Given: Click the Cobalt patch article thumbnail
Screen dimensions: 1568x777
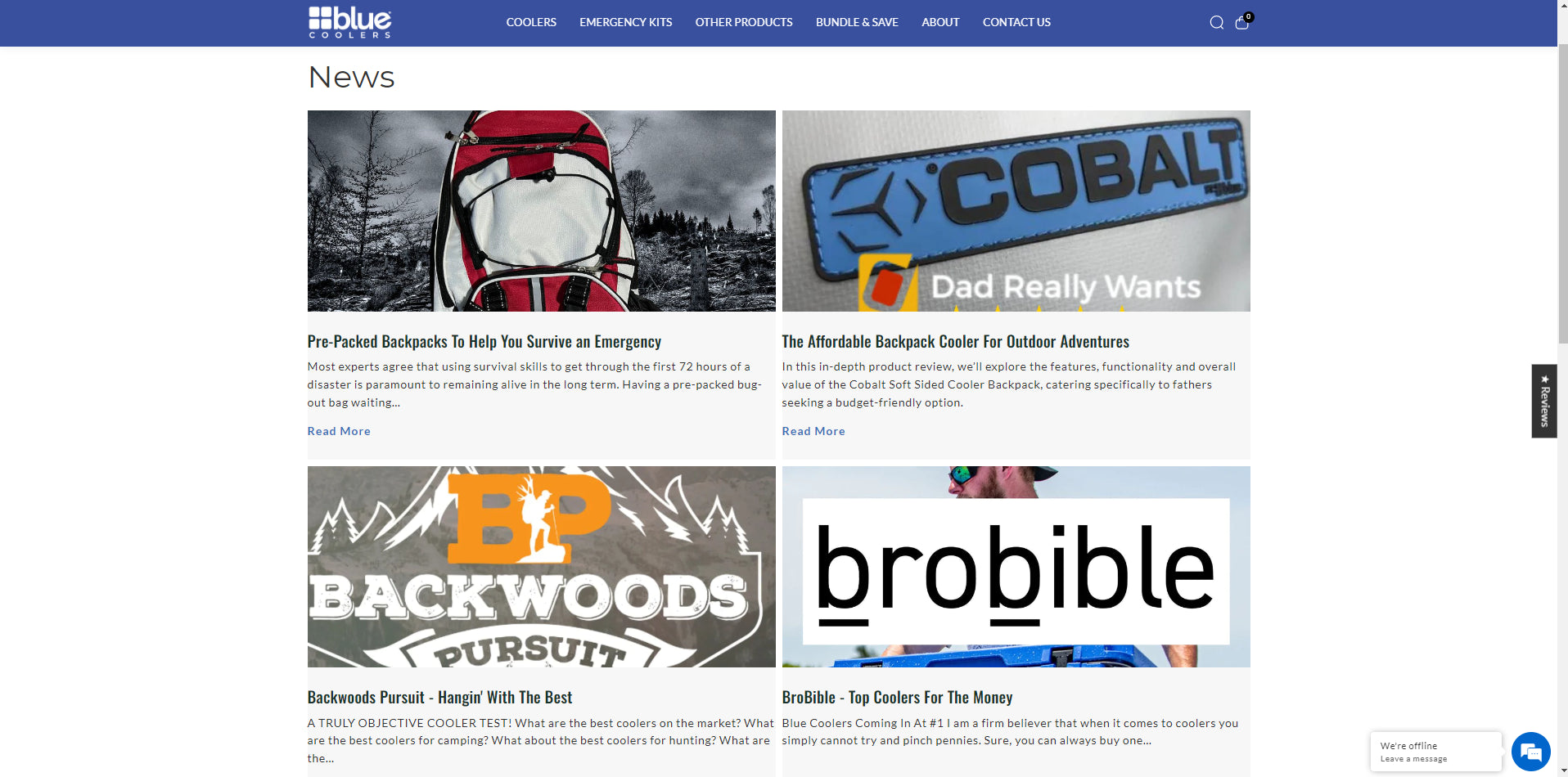Looking at the screenshot, I should click(x=1016, y=211).
